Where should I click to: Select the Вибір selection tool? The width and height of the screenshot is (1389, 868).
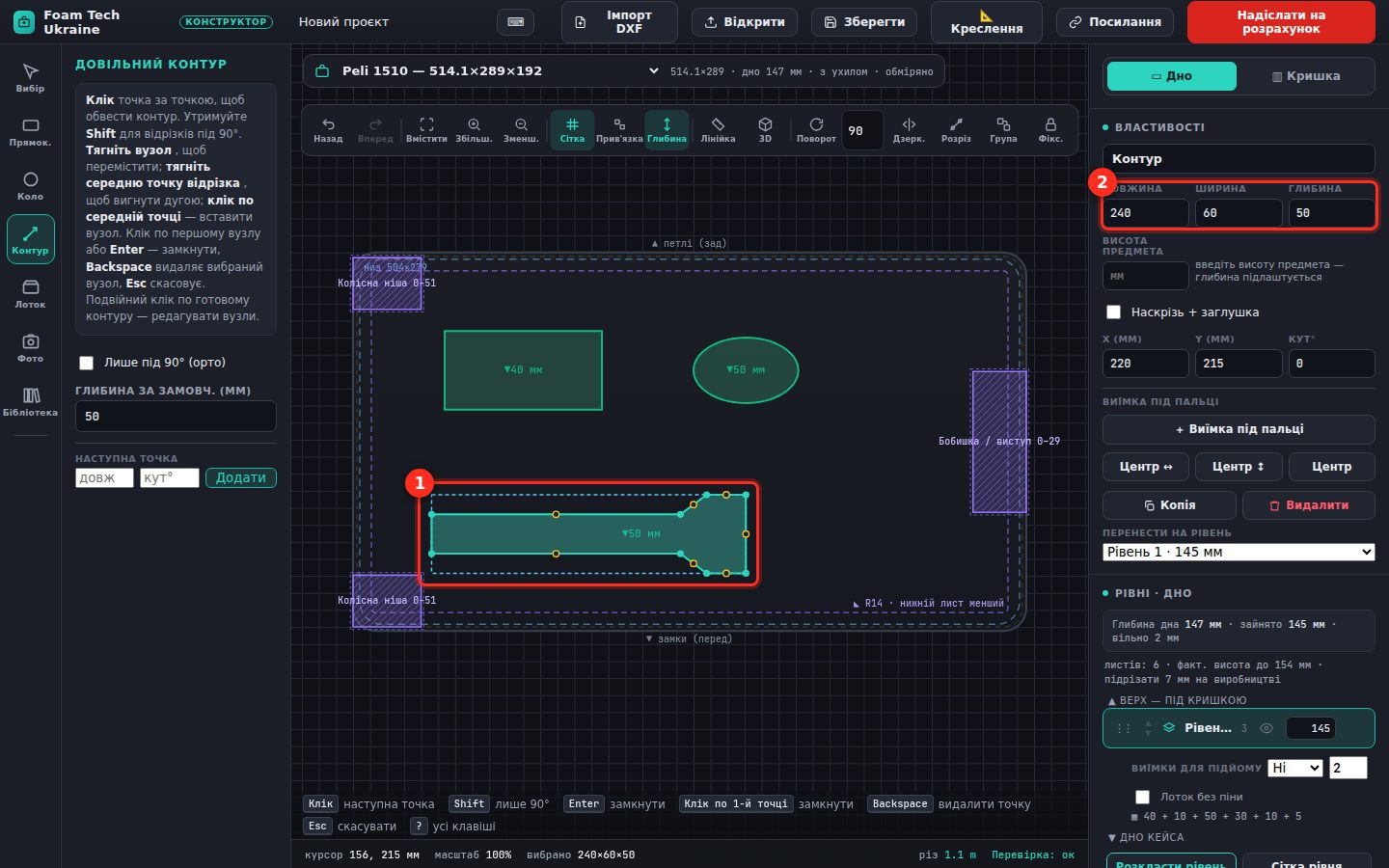coord(30,77)
